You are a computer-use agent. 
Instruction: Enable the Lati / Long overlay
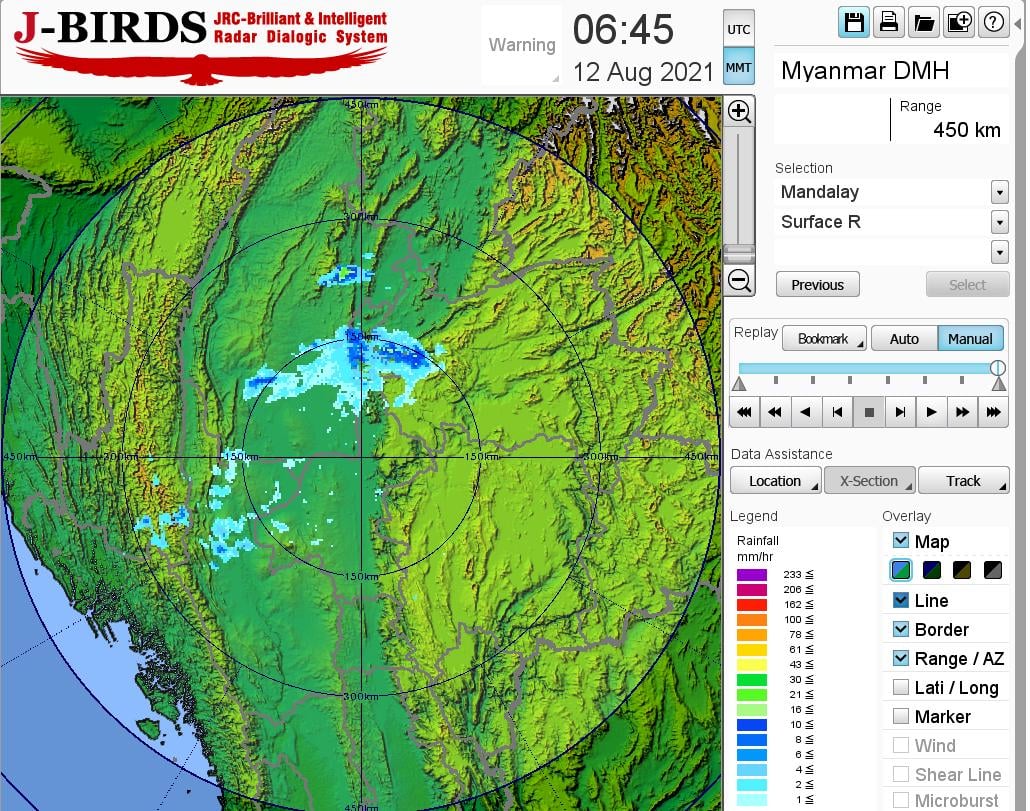click(x=901, y=687)
